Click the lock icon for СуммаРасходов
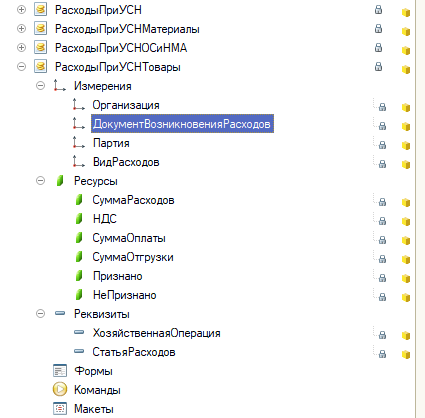The image size is (425, 418). click(382, 202)
